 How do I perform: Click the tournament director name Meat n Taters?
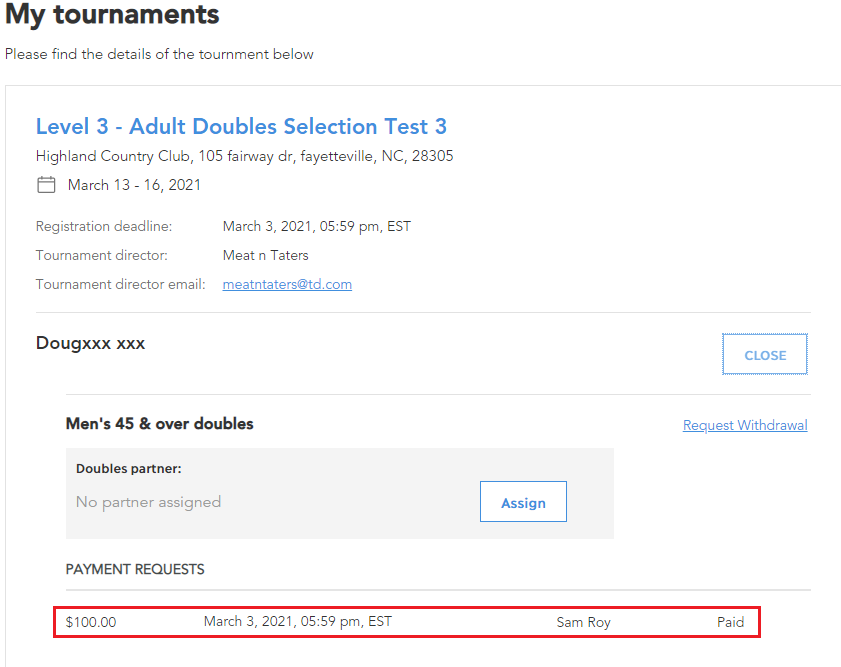265,255
